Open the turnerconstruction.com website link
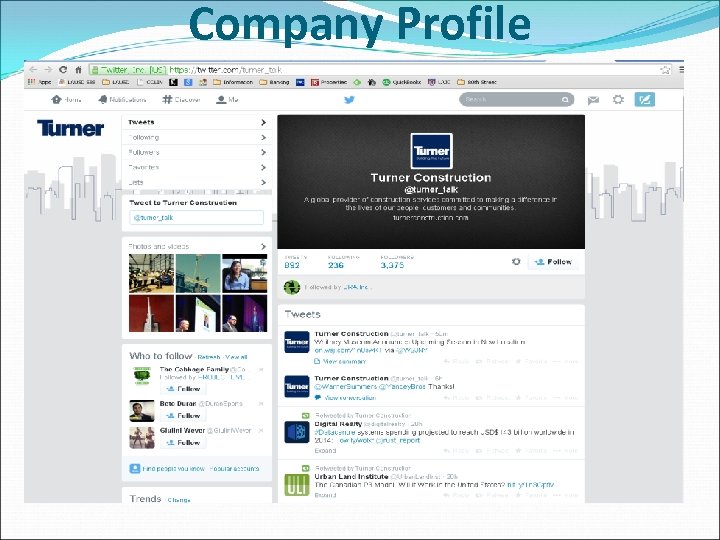The height and width of the screenshot is (540, 720). pyautogui.click(x=431, y=218)
